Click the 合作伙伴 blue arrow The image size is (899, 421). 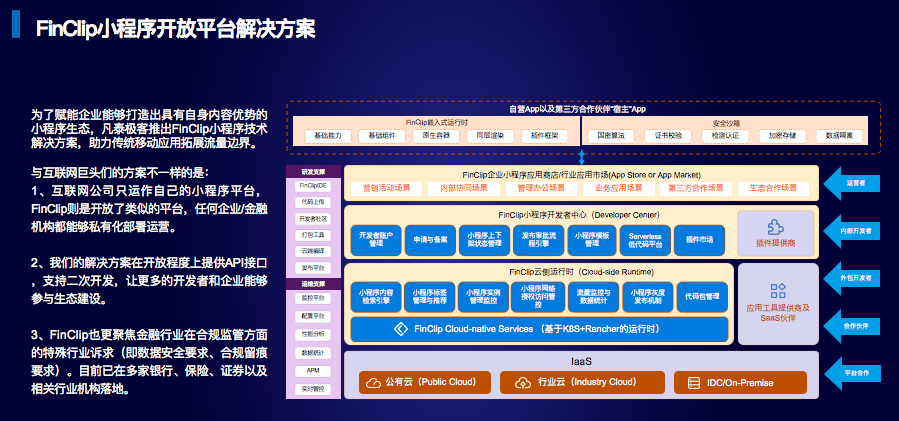coord(850,326)
